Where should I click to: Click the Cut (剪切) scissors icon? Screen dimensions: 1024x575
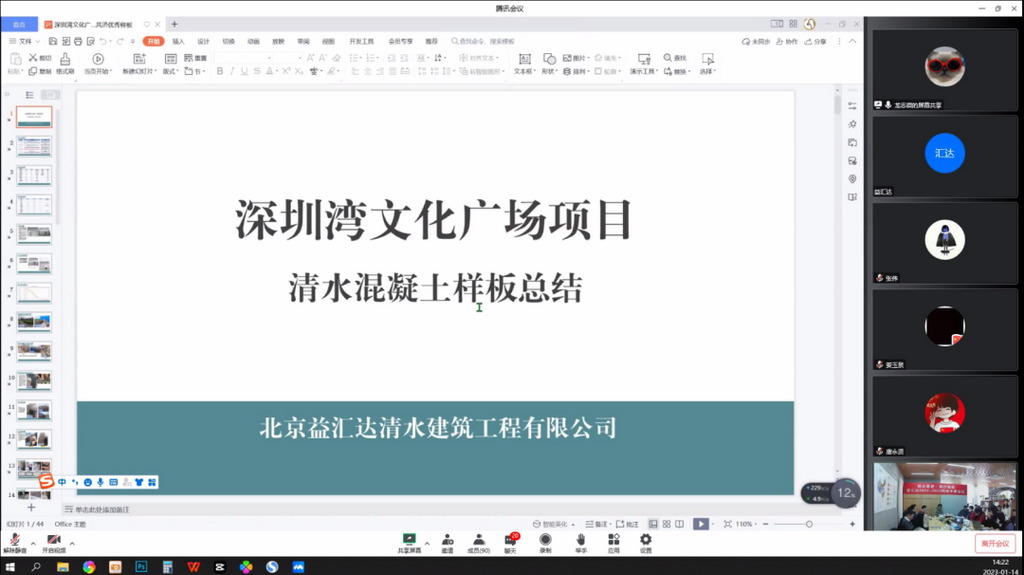[x=33, y=58]
